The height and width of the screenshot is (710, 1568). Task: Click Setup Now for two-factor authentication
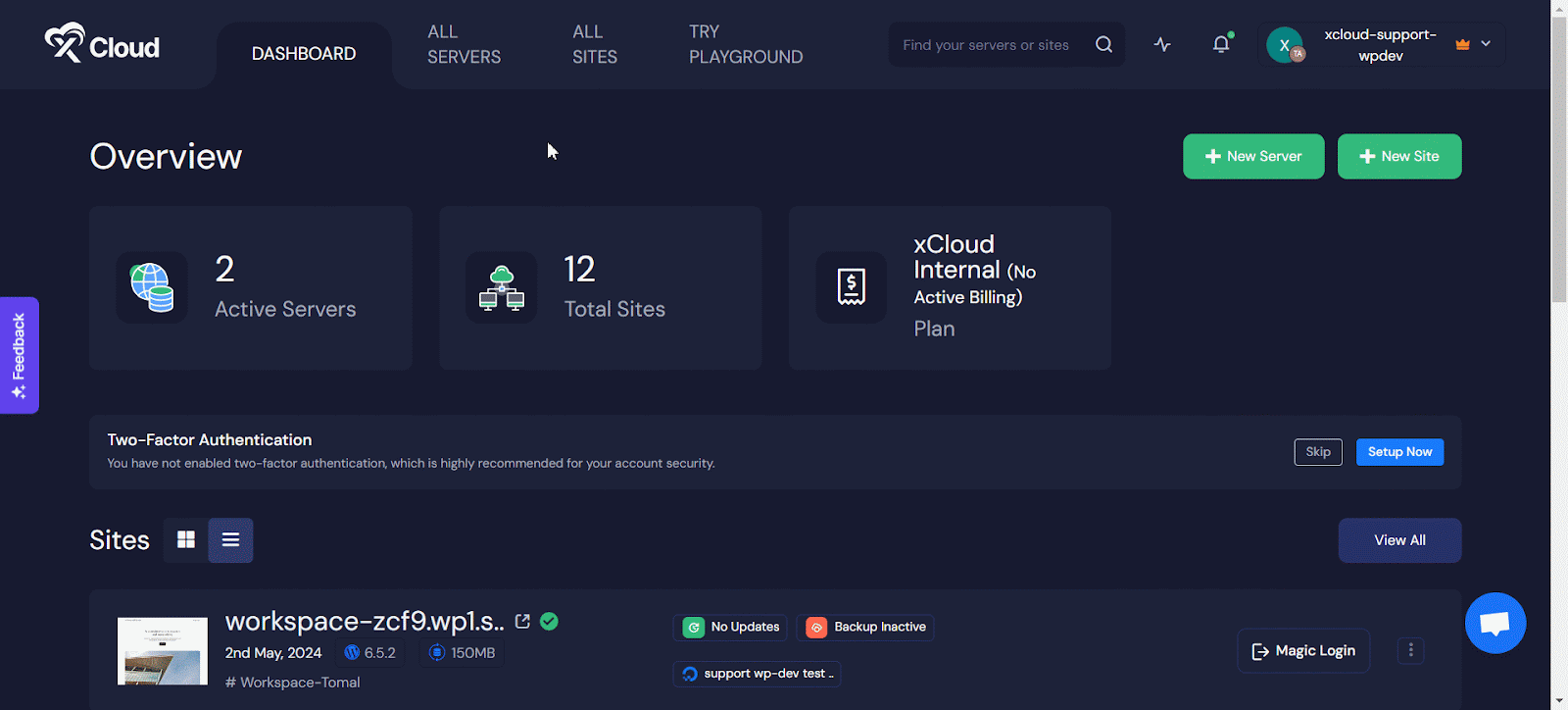[1399, 452]
